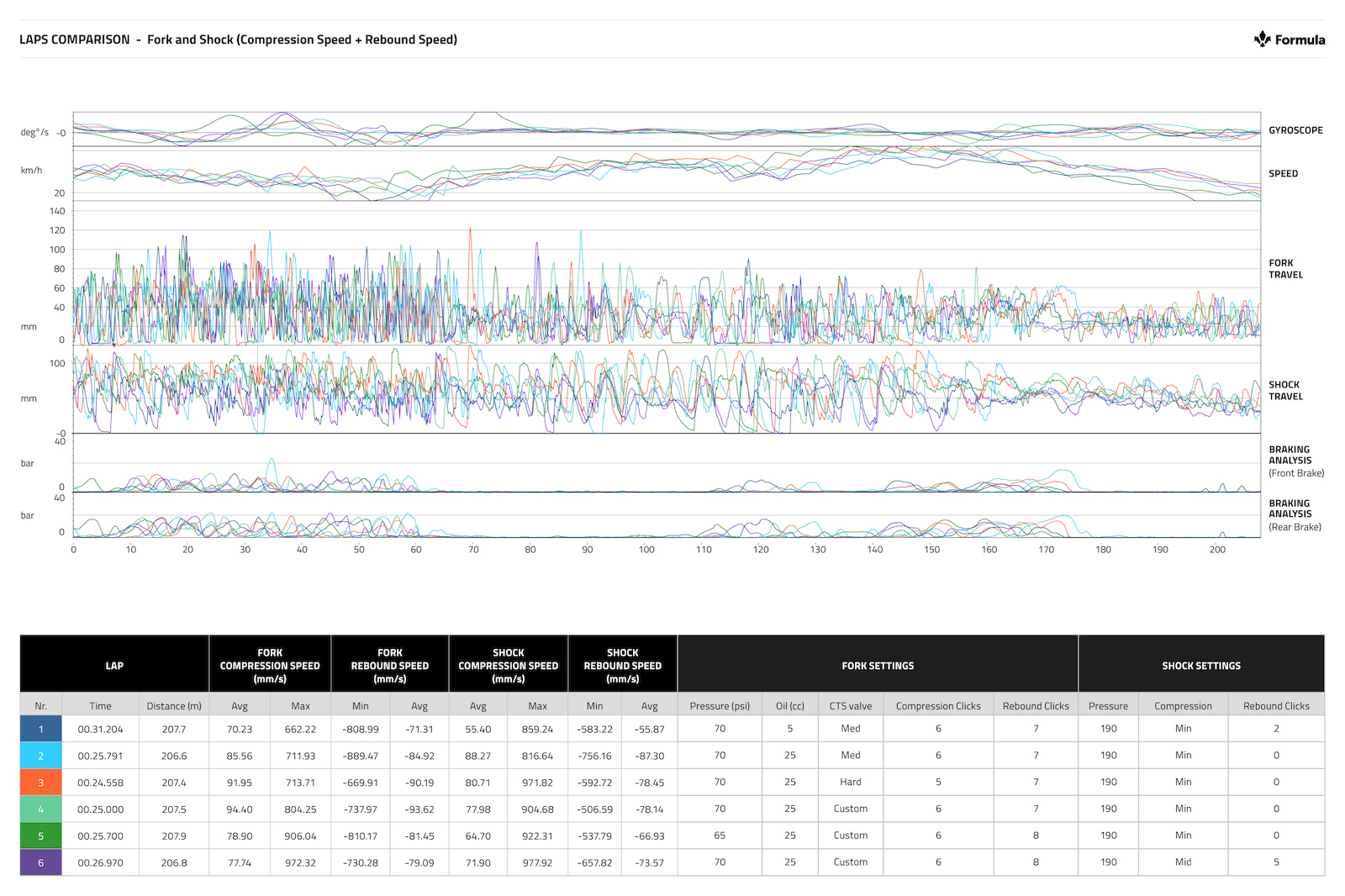Click the km/h axis unit label
Screen dimensions: 1345x896
(31, 171)
